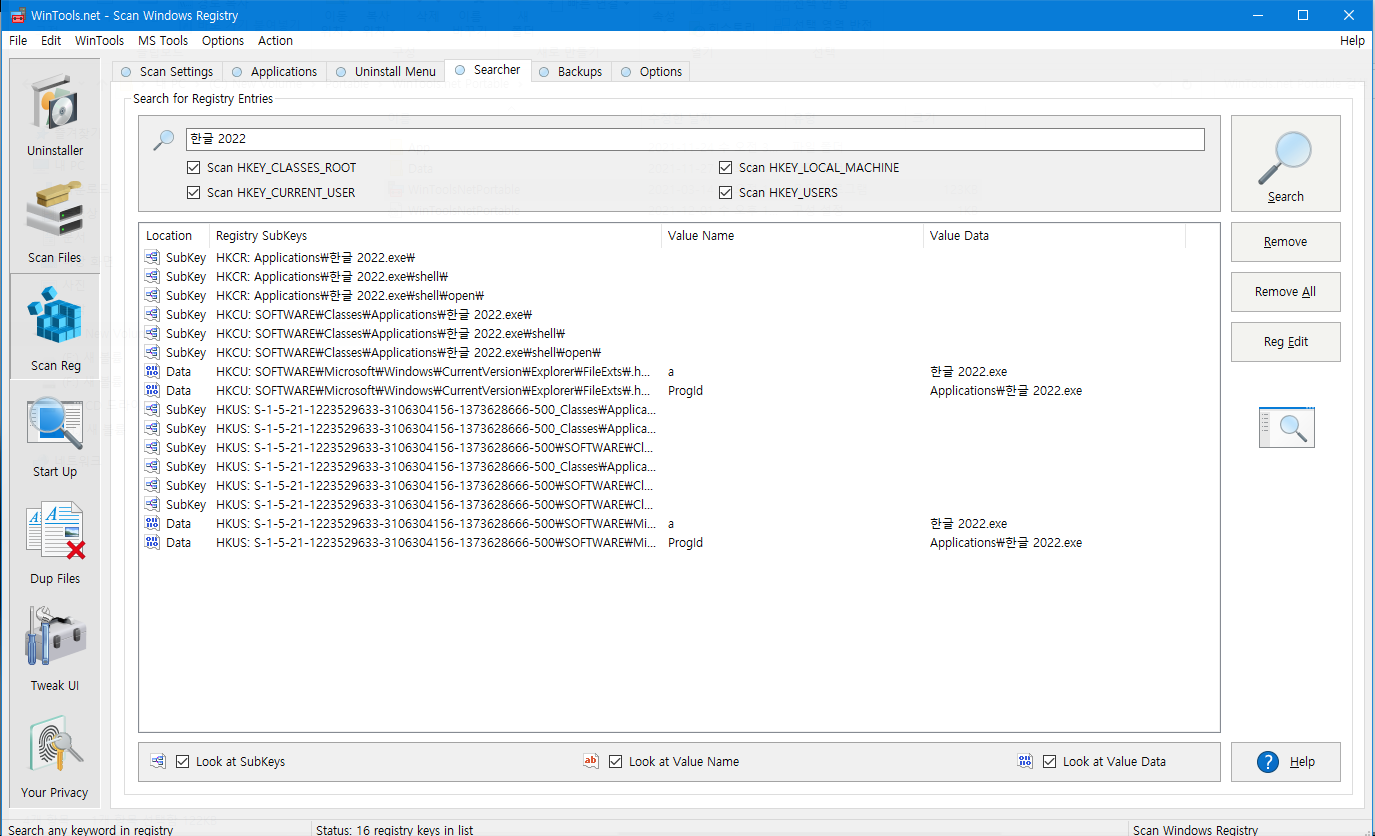Click value data 한글 2022.exe in HKCU row
Viewport: 1375px width, 836px height.
click(x=968, y=371)
